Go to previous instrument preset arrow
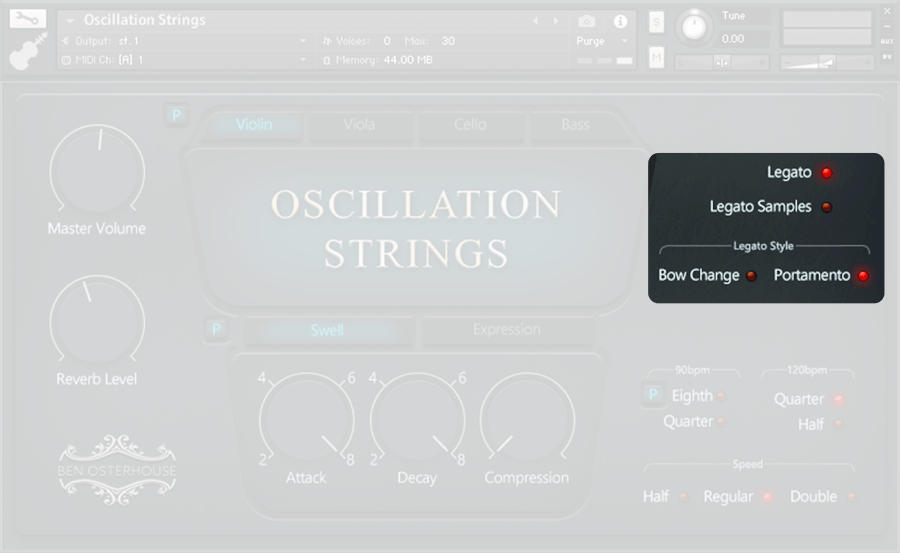 (536, 21)
